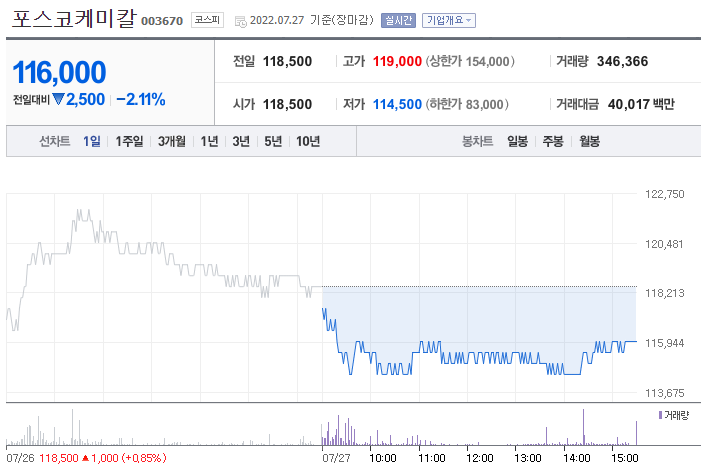Click the 10:00 marker on the time axis
Image resolution: width=701 pixels, height=474 pixels.
(383, 458)
